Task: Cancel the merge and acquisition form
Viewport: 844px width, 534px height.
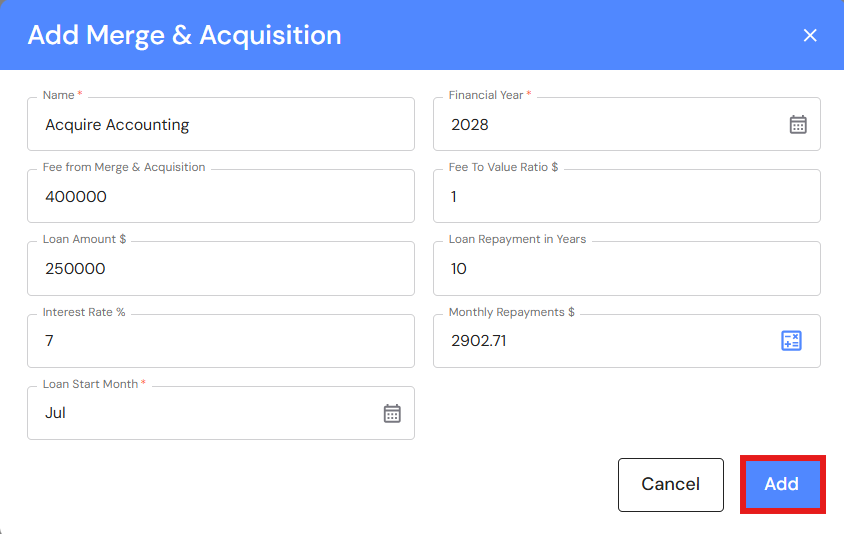Action: 670,484
